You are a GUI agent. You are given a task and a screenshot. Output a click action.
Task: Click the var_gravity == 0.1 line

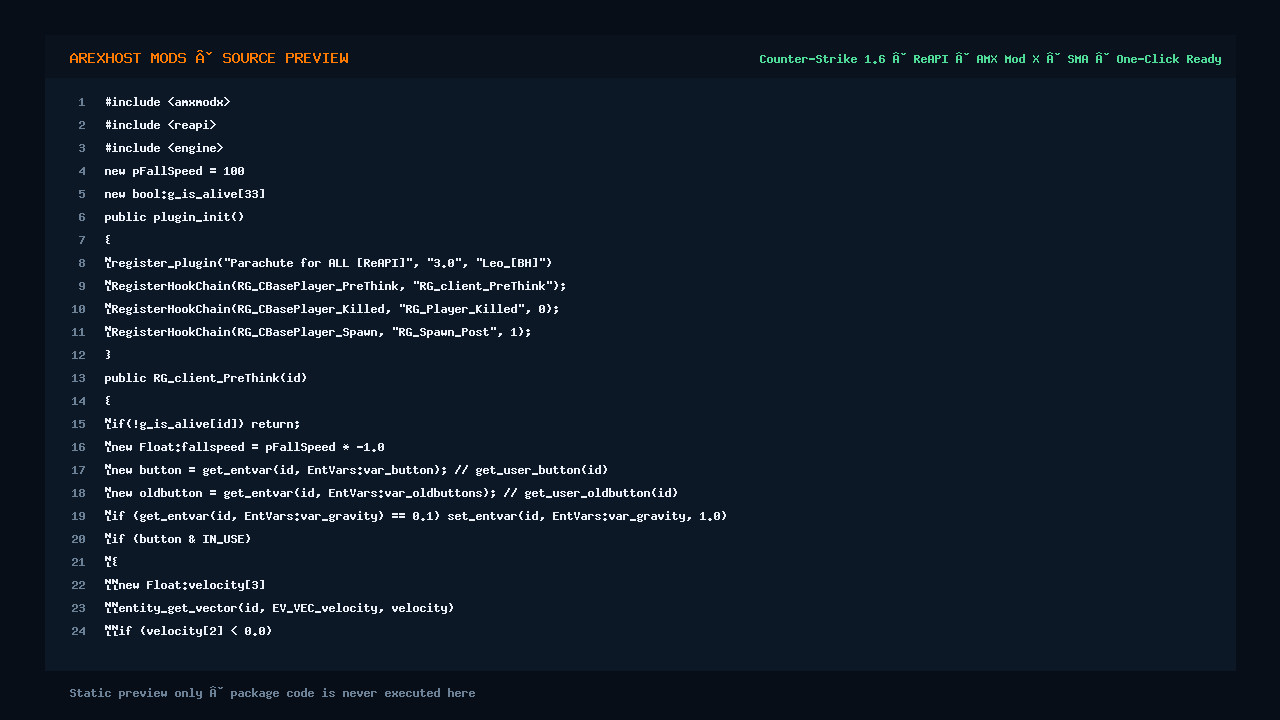tap(416, 516)
